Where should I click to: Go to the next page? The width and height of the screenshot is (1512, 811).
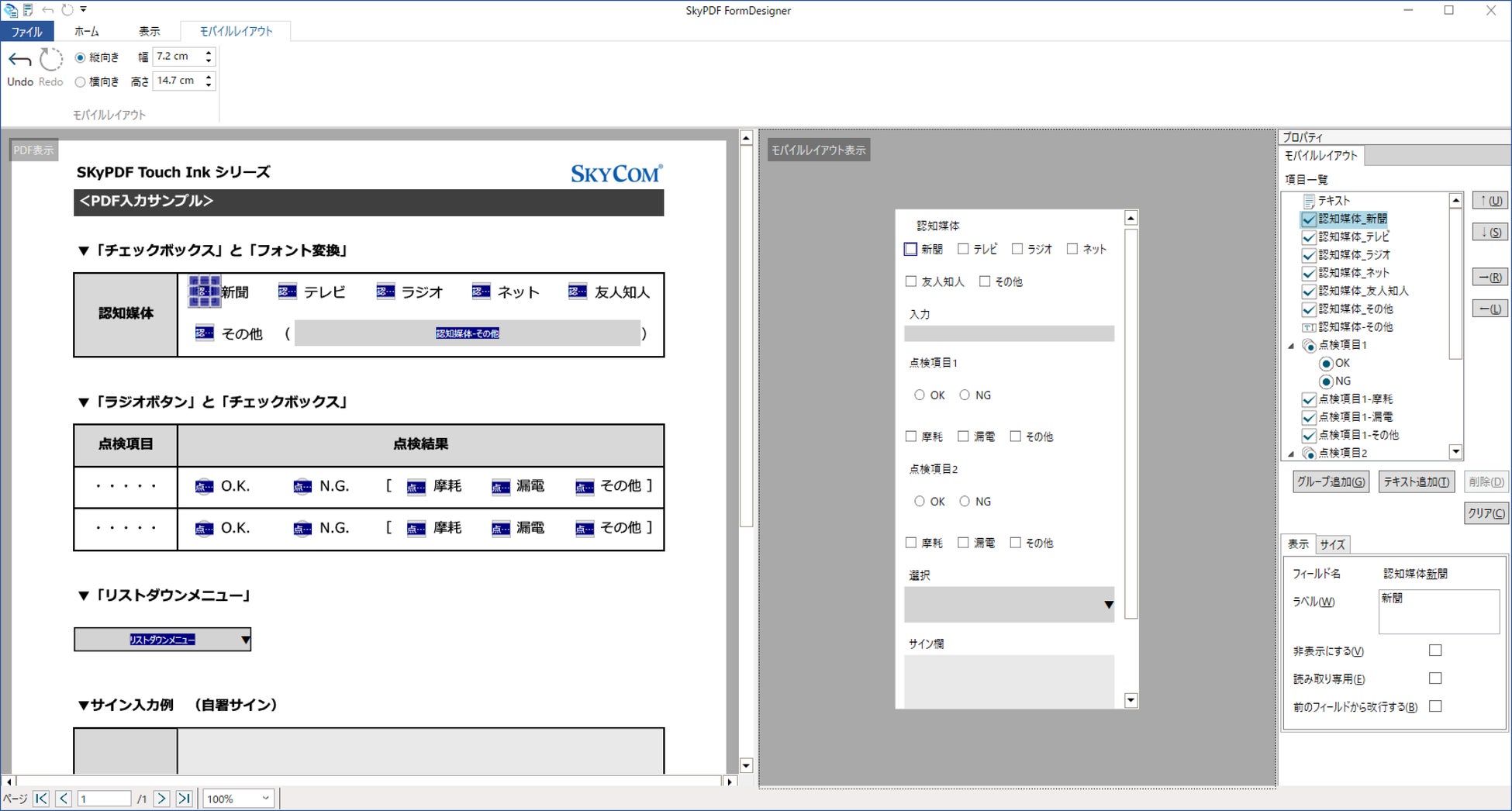pyautogui.click(x=161, y=799)
